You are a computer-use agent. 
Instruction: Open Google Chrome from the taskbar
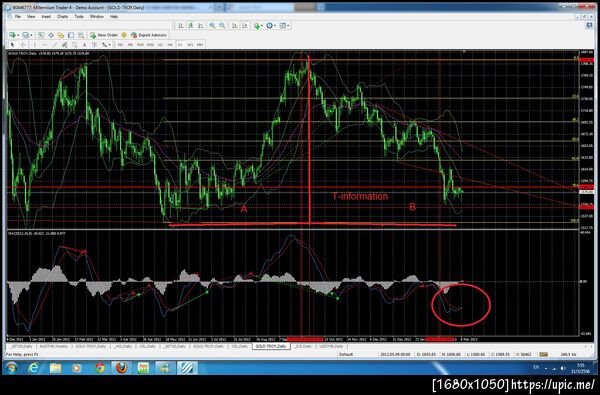click(x=100, y=368)
